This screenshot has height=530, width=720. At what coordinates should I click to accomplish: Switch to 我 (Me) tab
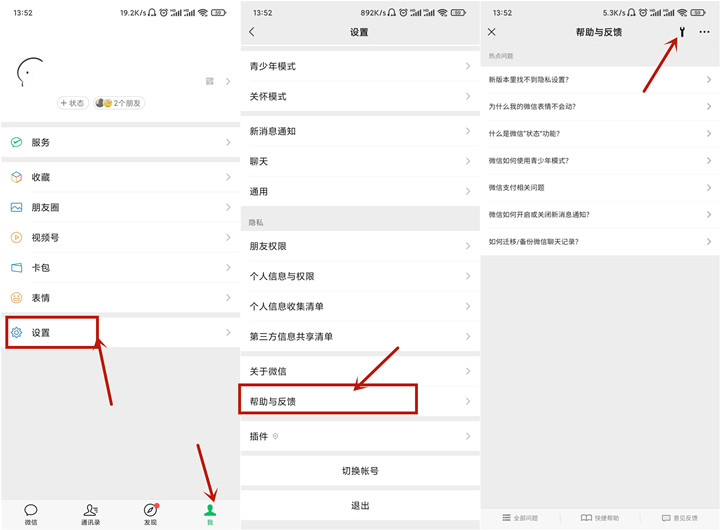click(210, 514)
